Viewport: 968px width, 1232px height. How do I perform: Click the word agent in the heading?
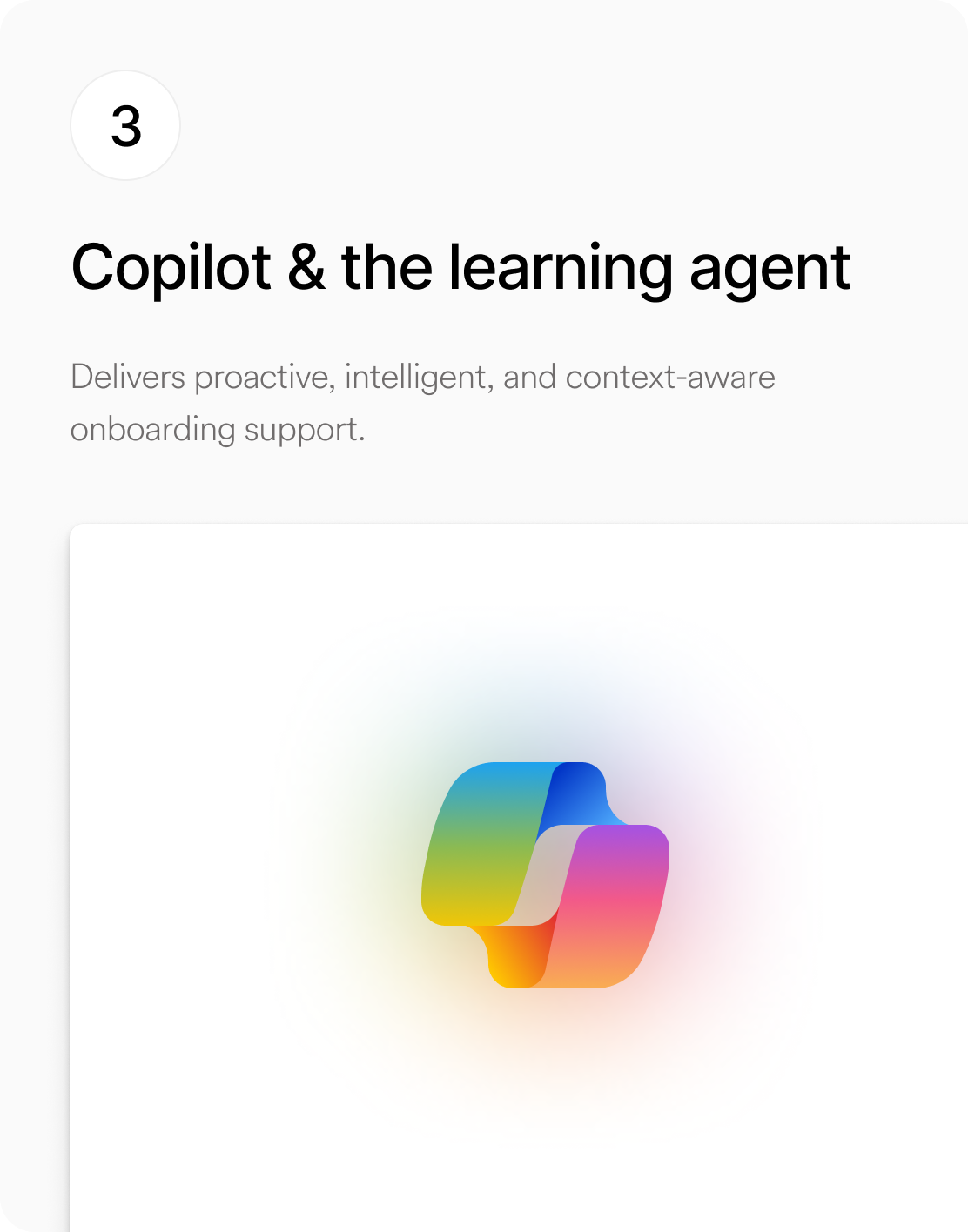pyautogui.click(x=770, y=270)
